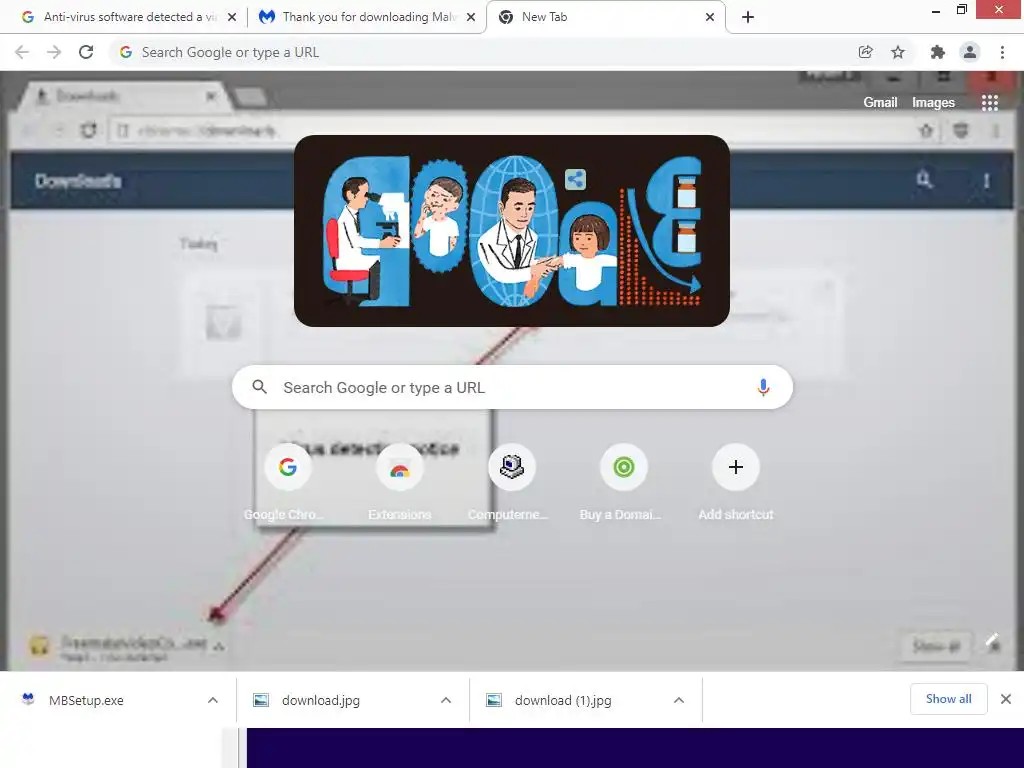
Task: Open the Buy a Domai... shortcut
Action: point(624,482)
